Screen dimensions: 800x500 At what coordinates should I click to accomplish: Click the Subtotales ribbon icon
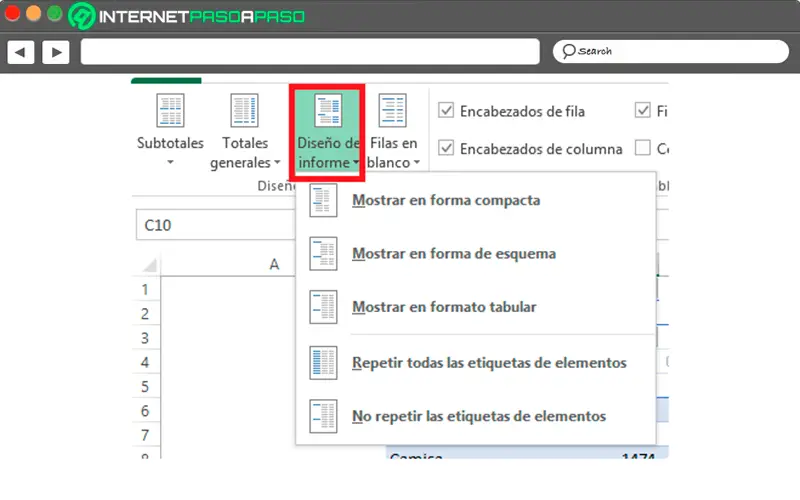pyautogui.click(x=170, y=110)
